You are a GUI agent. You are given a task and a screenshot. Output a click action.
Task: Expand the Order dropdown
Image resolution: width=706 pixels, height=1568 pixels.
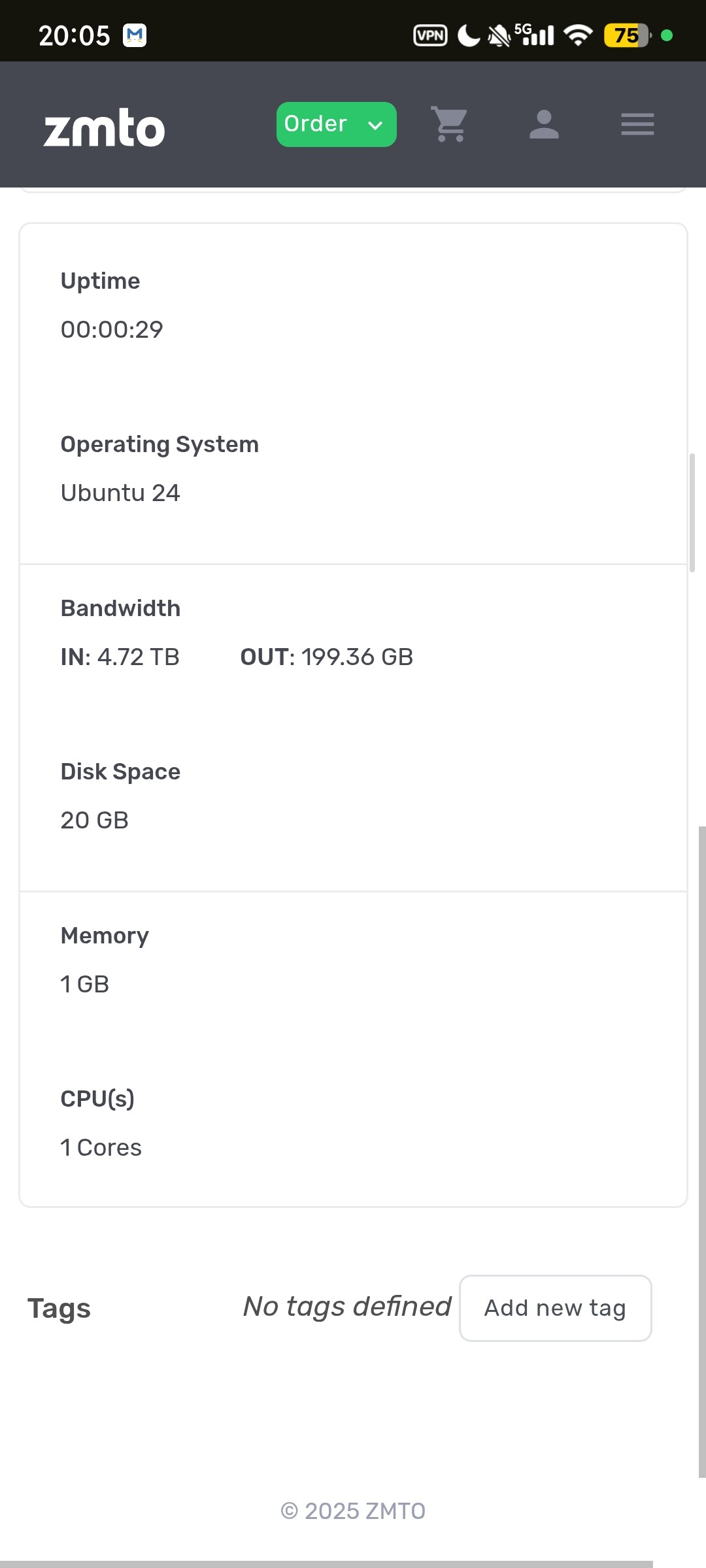pyautogui.click(x=336, y=124)
